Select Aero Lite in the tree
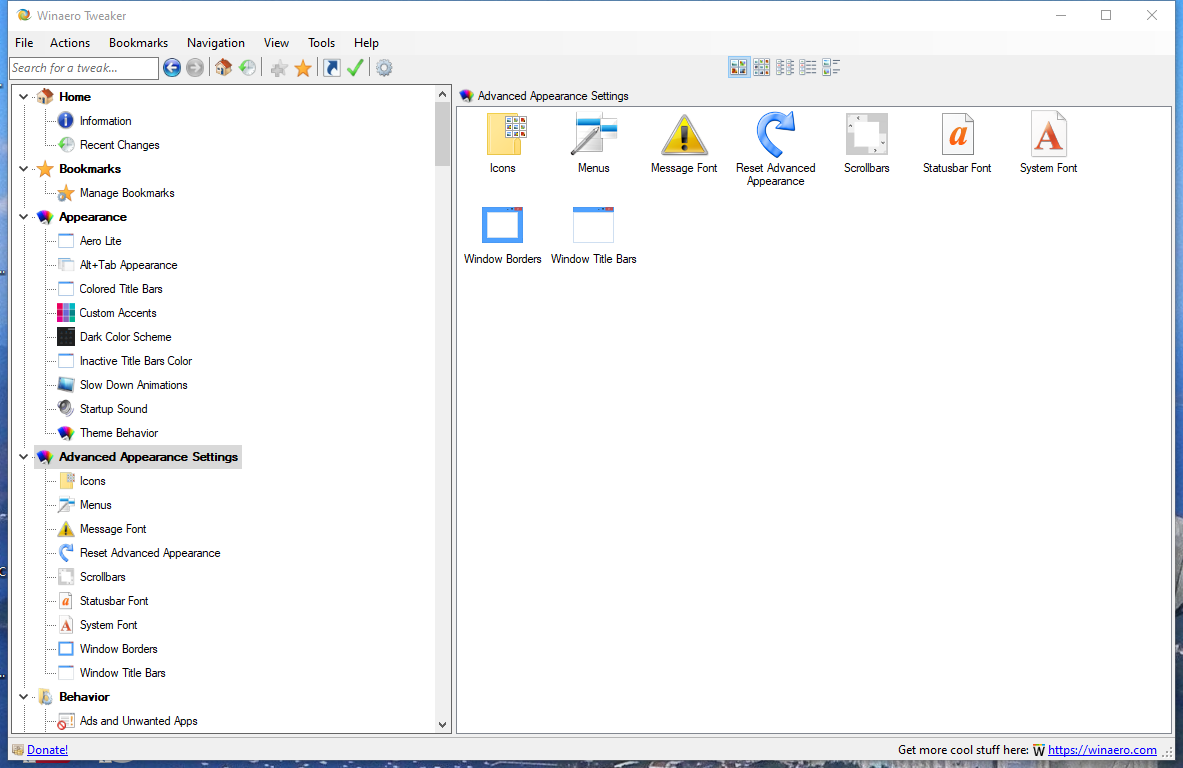Image resolution: width=1183 pixels, height=768 pixels. 100,241
